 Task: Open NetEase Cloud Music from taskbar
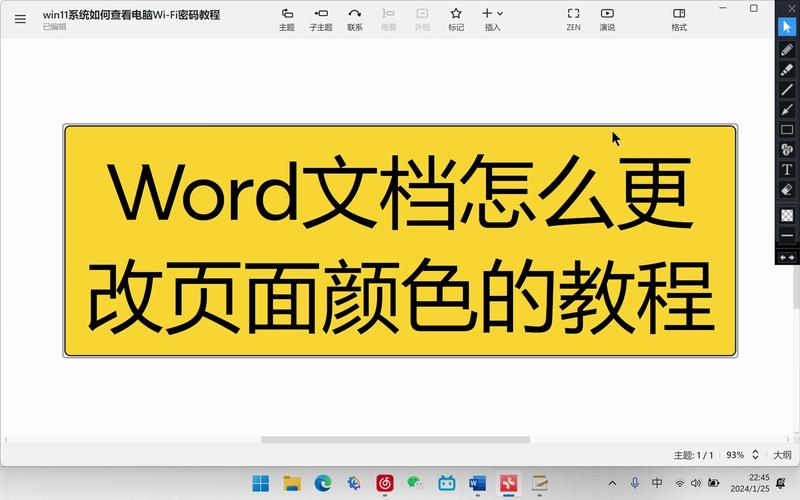click(x=385, y=483)
